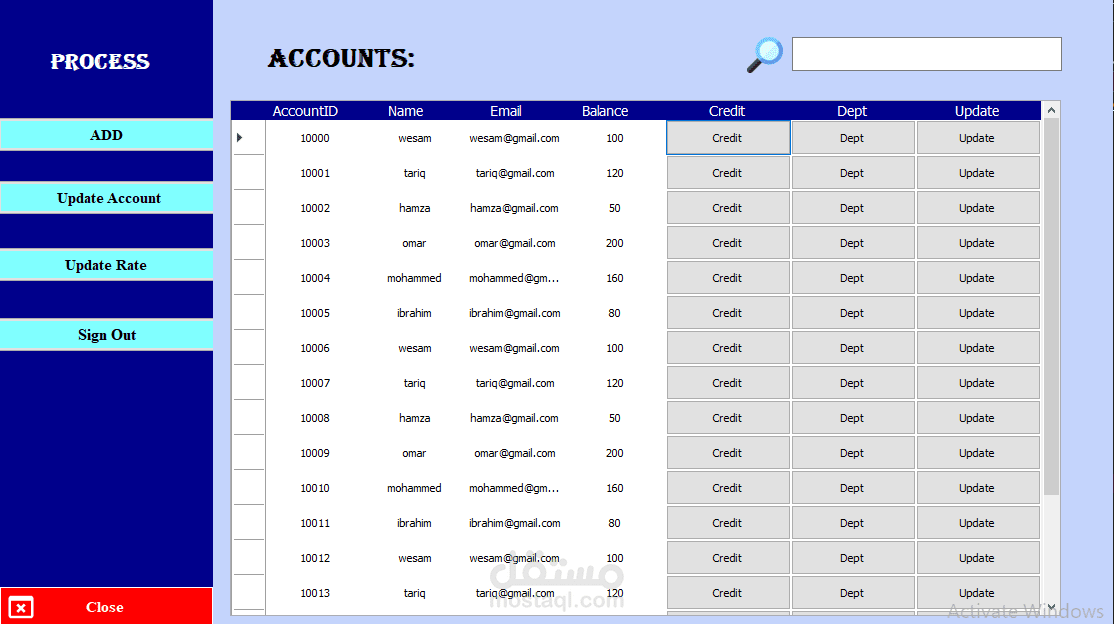Click Credit for account 10007

pyautogui.click(x=728, y=383)
